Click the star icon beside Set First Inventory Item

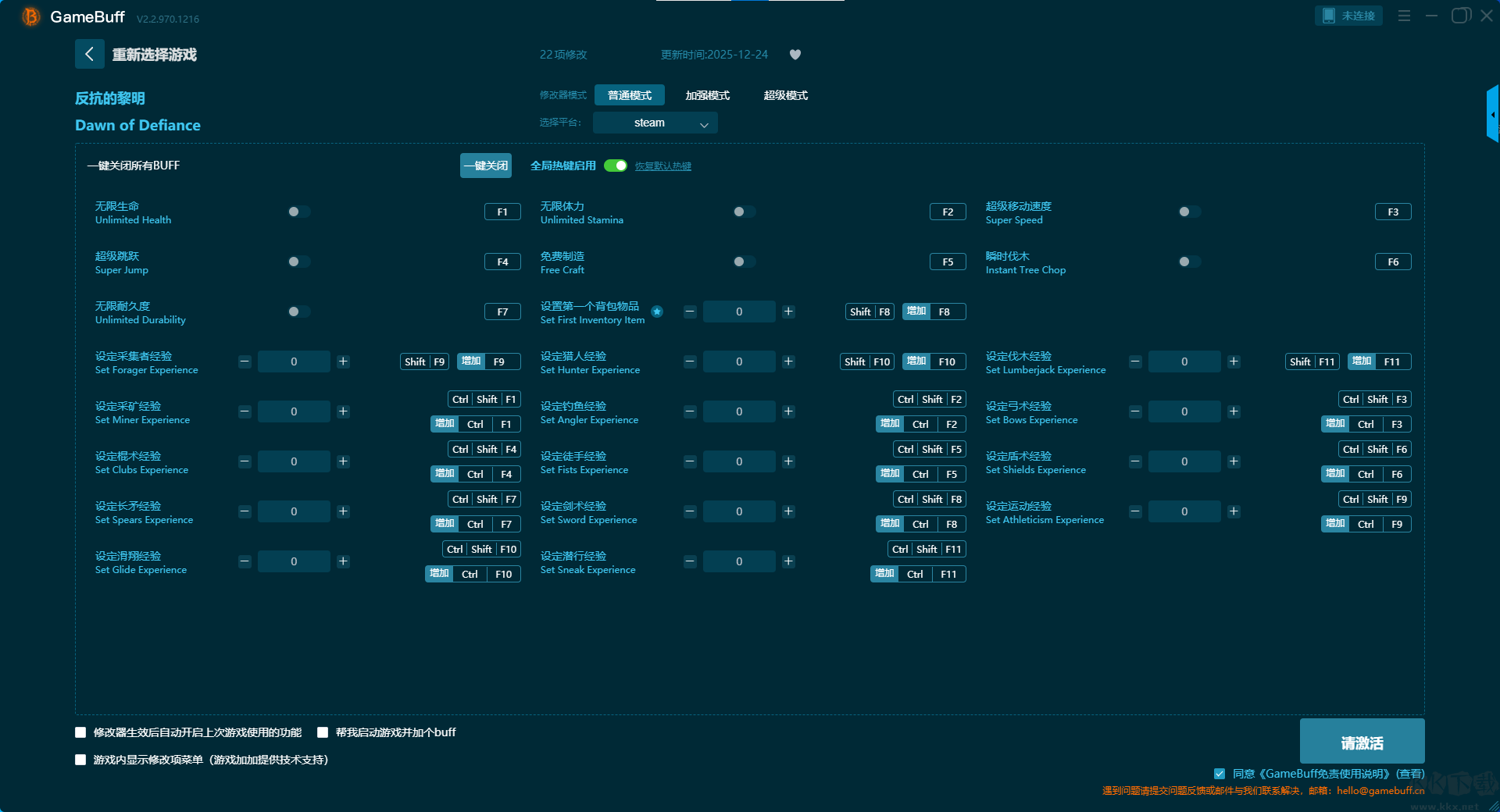pyautogui.click(x=657, y=312)
